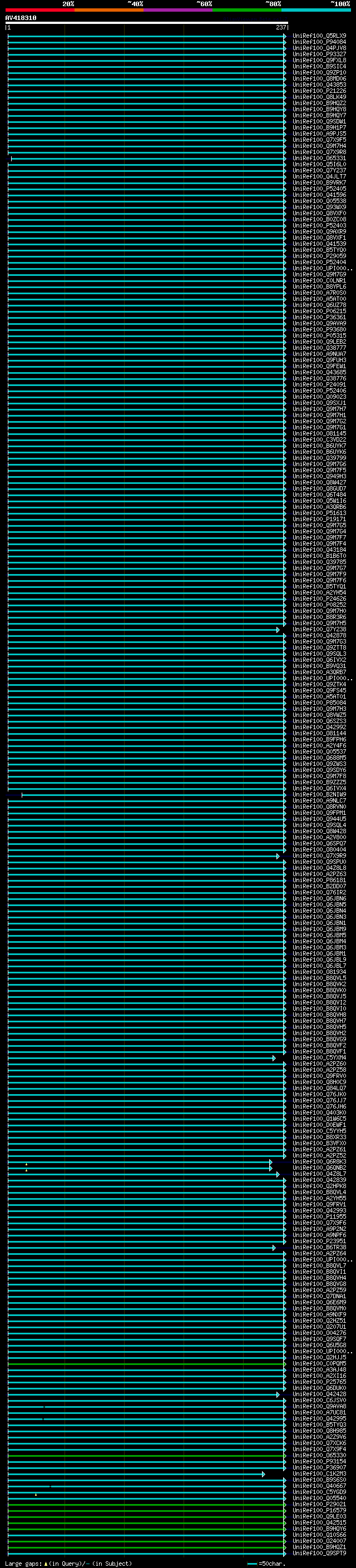Select hit UniRef100_Q8LK49
Screen dimensions: 356x1568
[319, 97]
